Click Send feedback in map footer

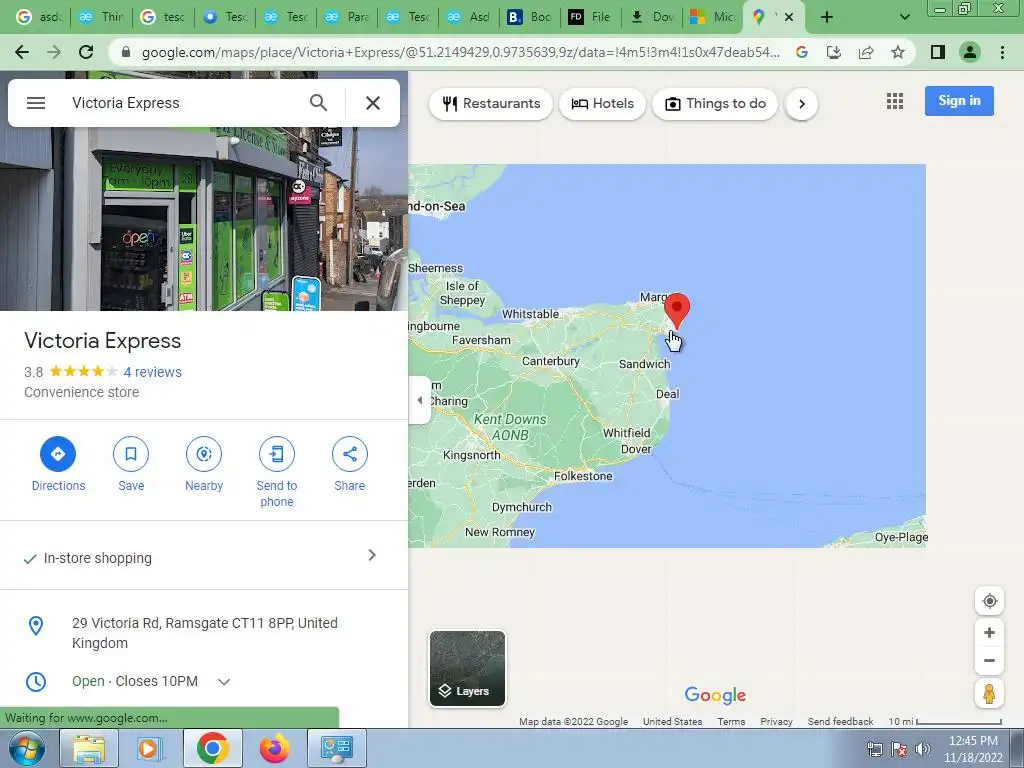(840, 722)
